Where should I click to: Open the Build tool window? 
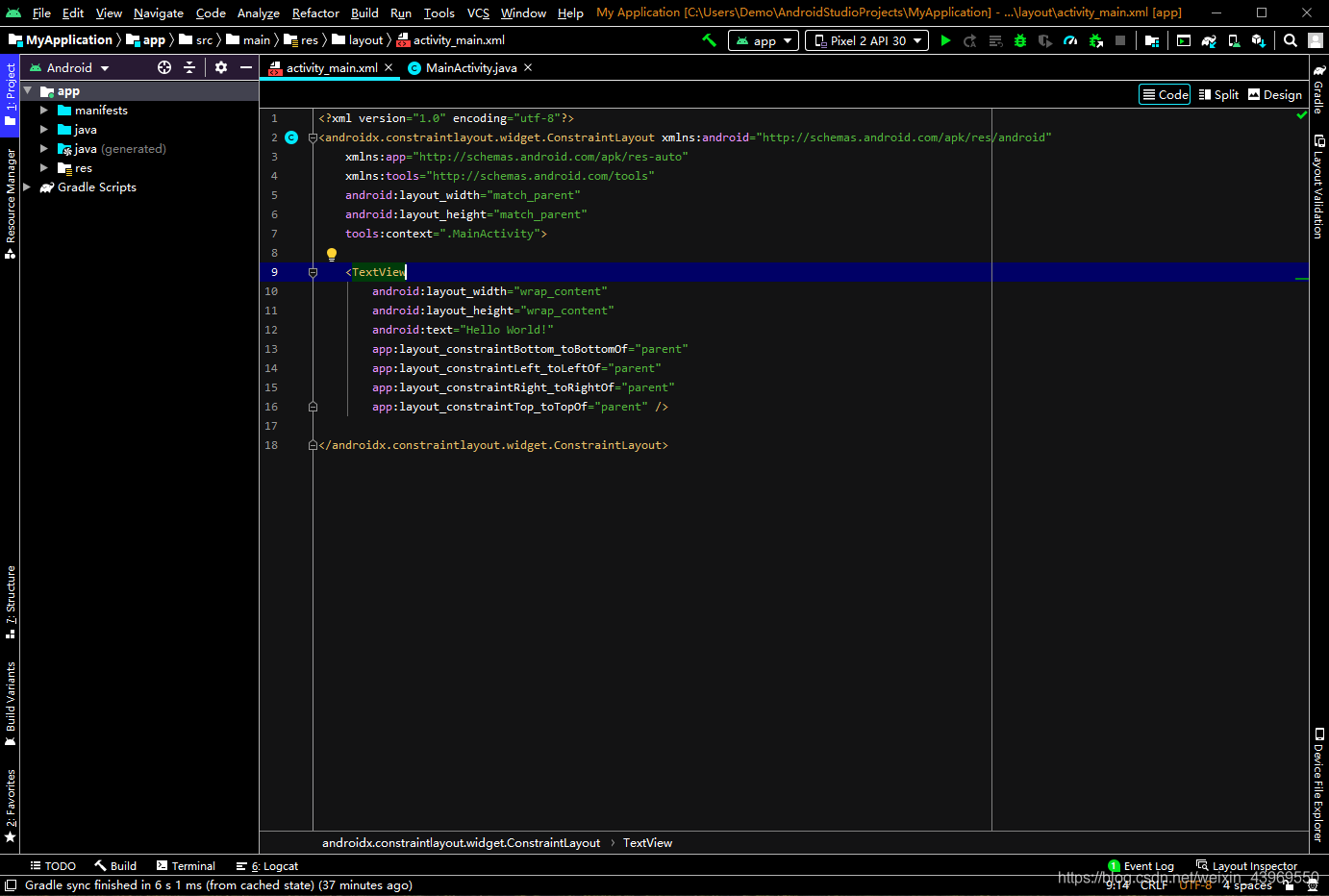(115, 866)
